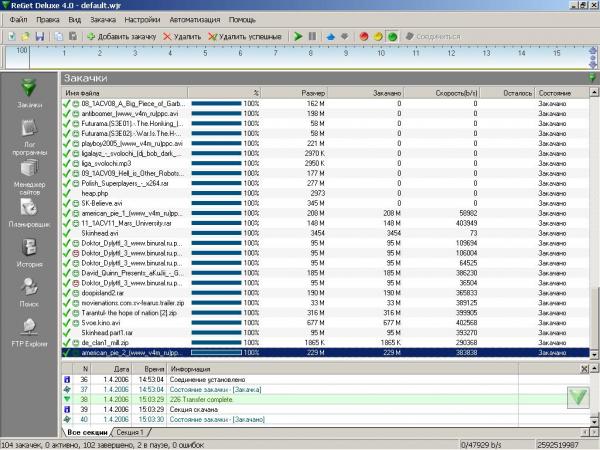Move download down with the gray arrow

point(345,36)
